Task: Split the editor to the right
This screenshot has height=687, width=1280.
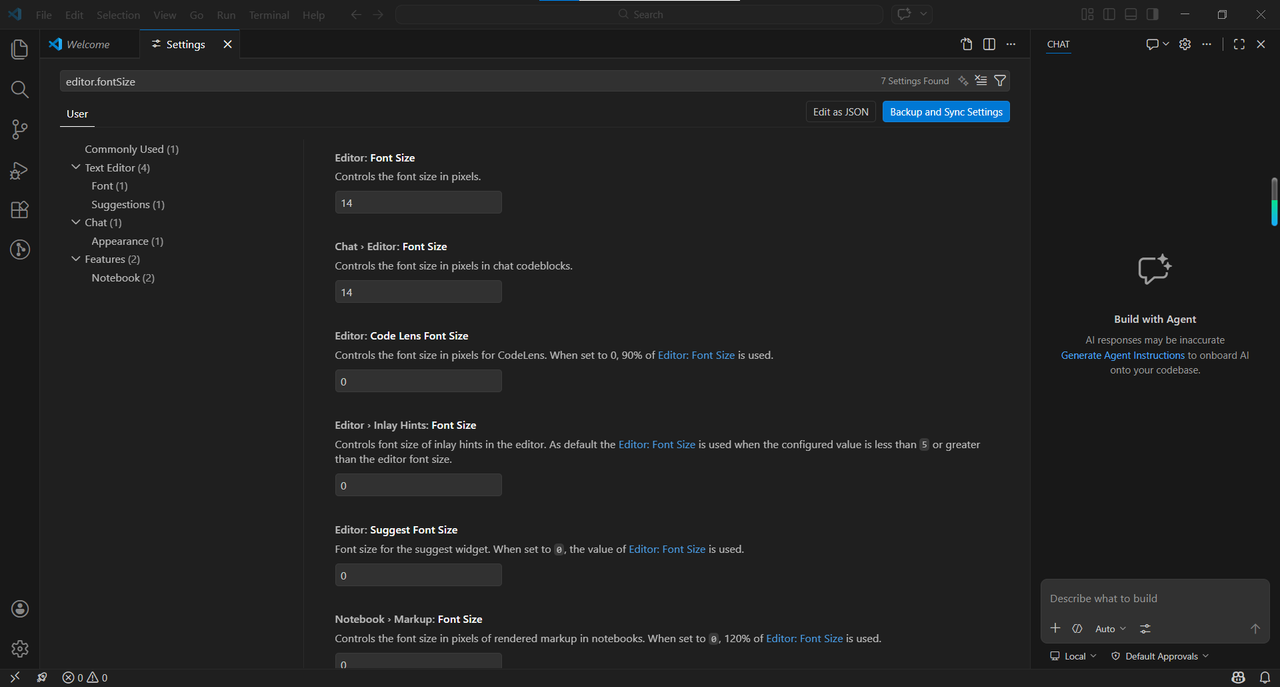Action: pyautogui.click(x=989, y=44)
